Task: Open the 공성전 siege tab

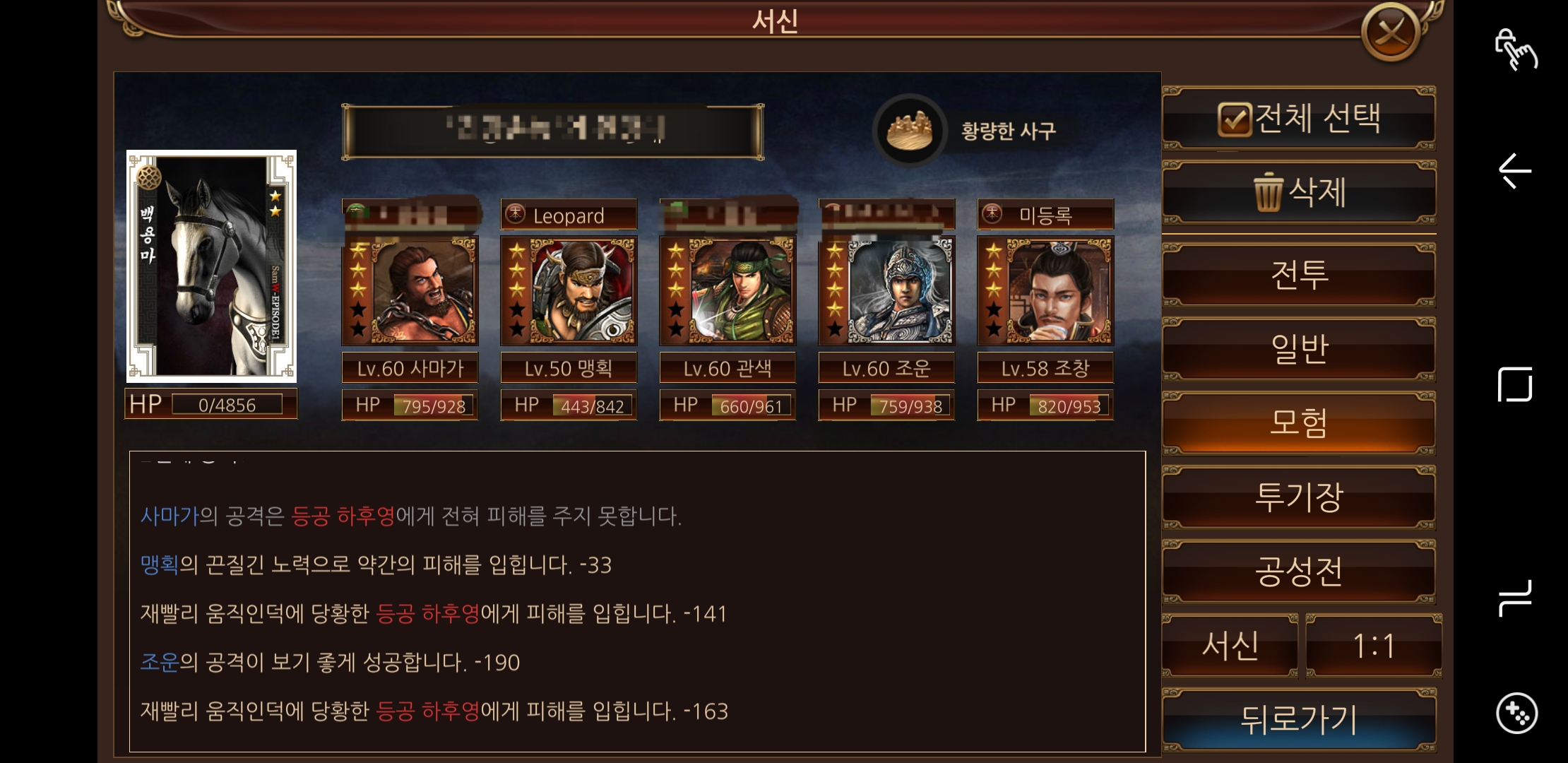Action: (1299, 572)
